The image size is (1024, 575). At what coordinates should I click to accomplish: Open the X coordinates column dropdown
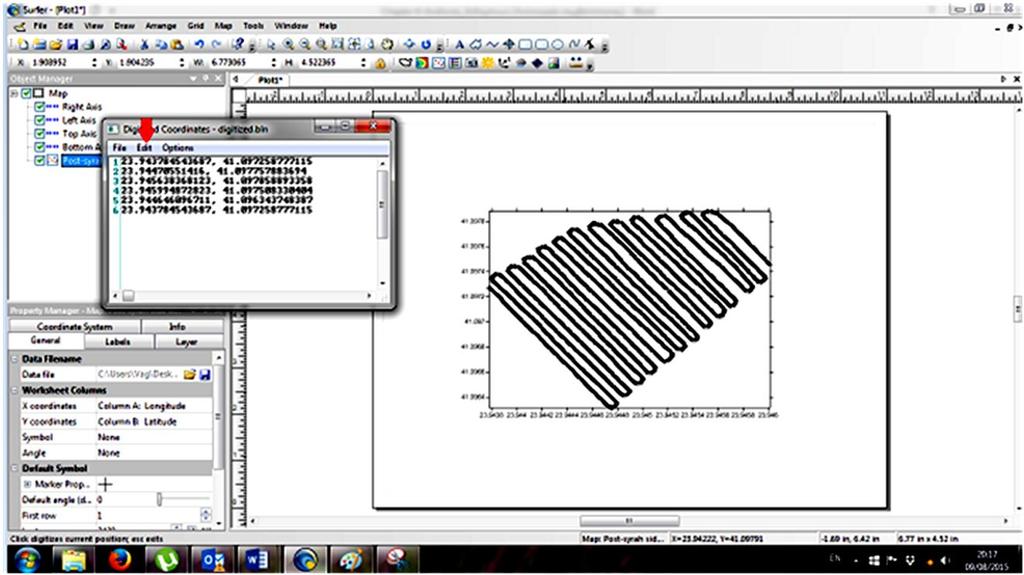tap(154, 406)
